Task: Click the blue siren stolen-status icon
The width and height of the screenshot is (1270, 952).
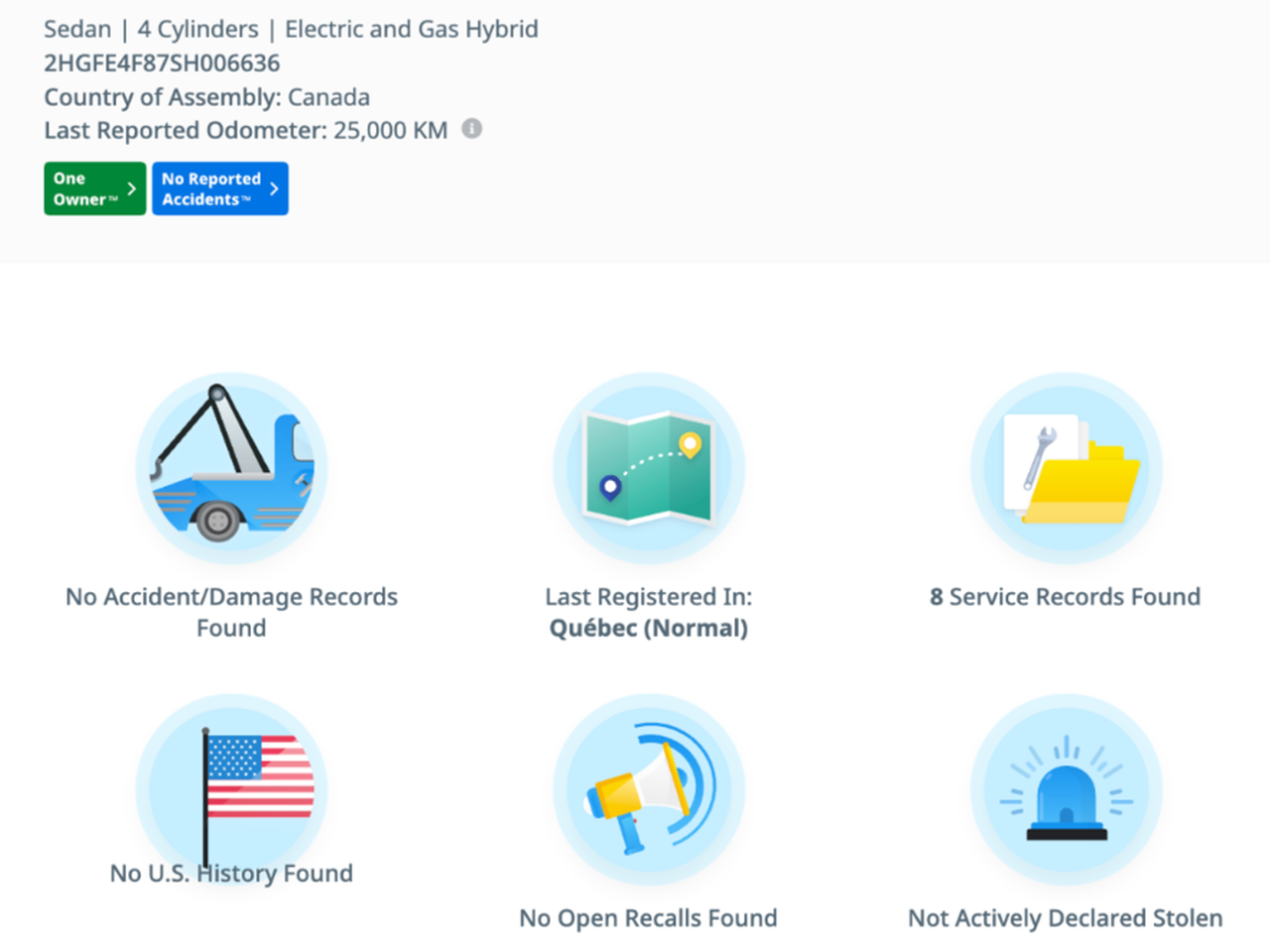Action: 1066,788
